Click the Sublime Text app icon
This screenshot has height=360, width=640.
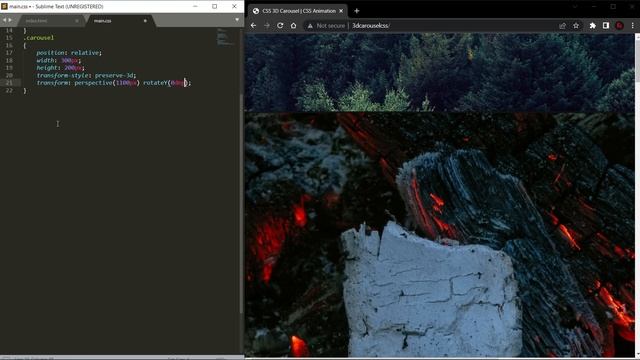coord(4,7)
